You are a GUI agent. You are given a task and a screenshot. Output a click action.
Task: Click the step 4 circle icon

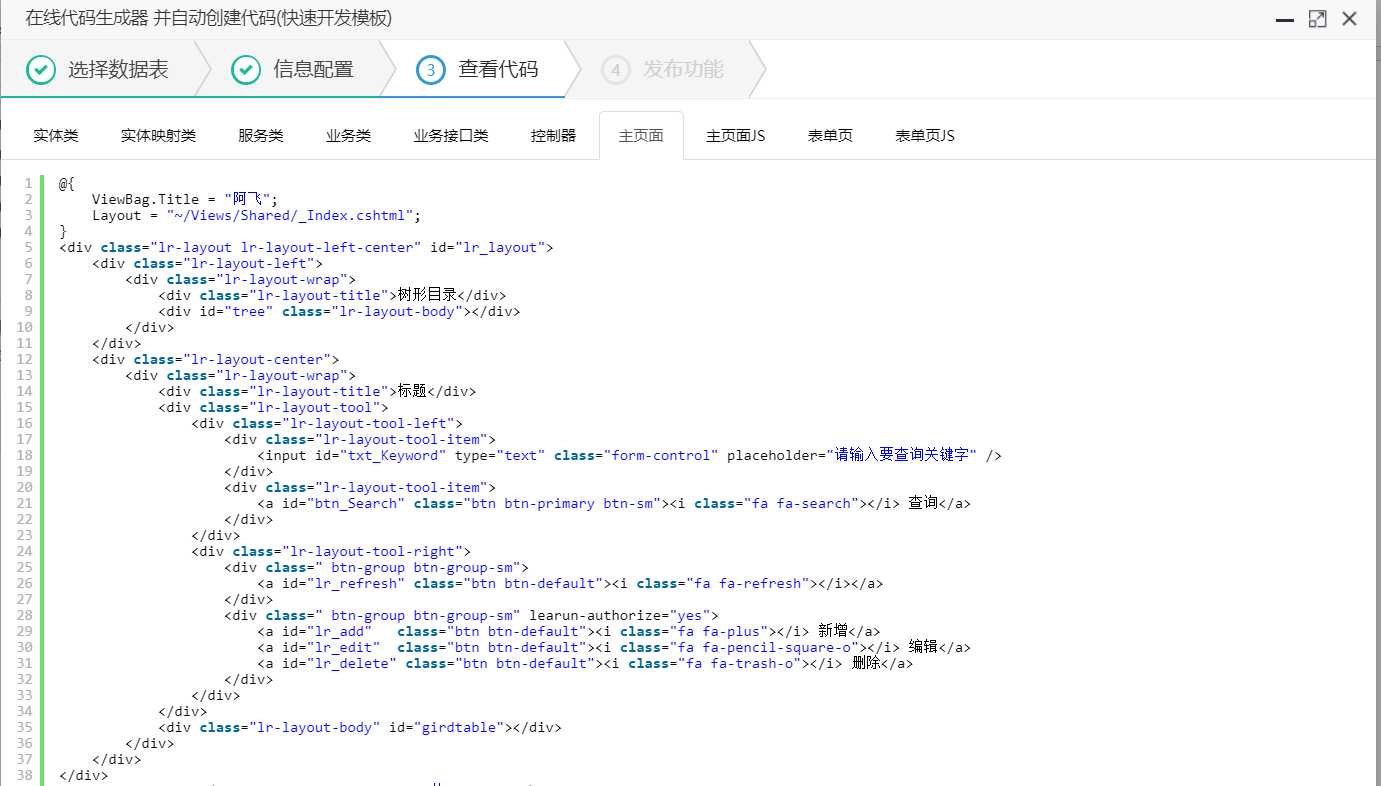click(616, 70)
